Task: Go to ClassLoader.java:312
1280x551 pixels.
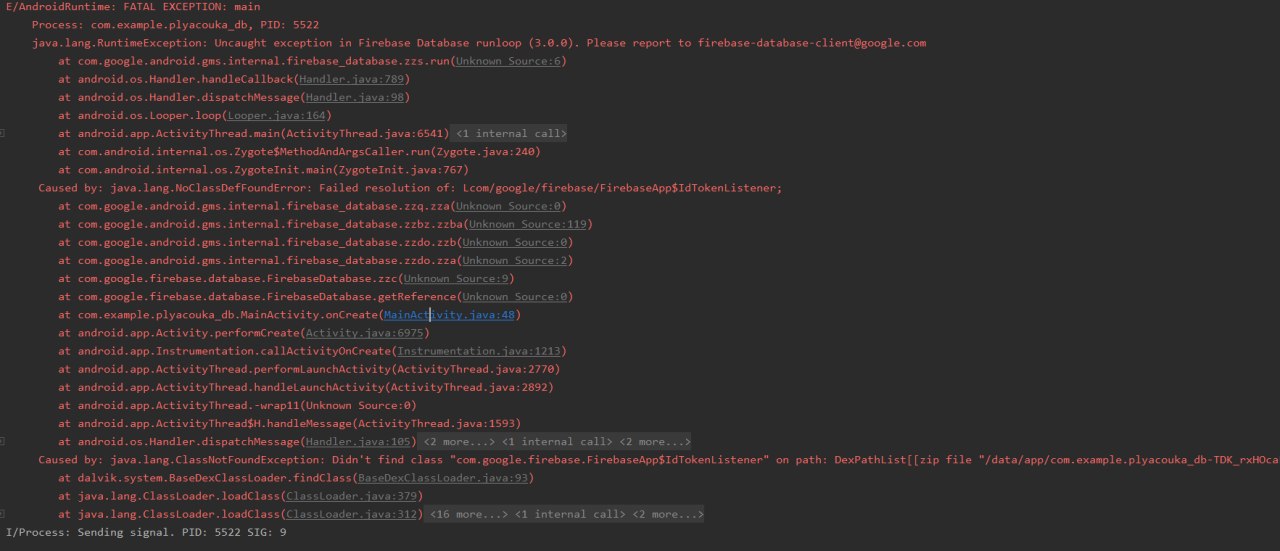Action: point(351,514)
